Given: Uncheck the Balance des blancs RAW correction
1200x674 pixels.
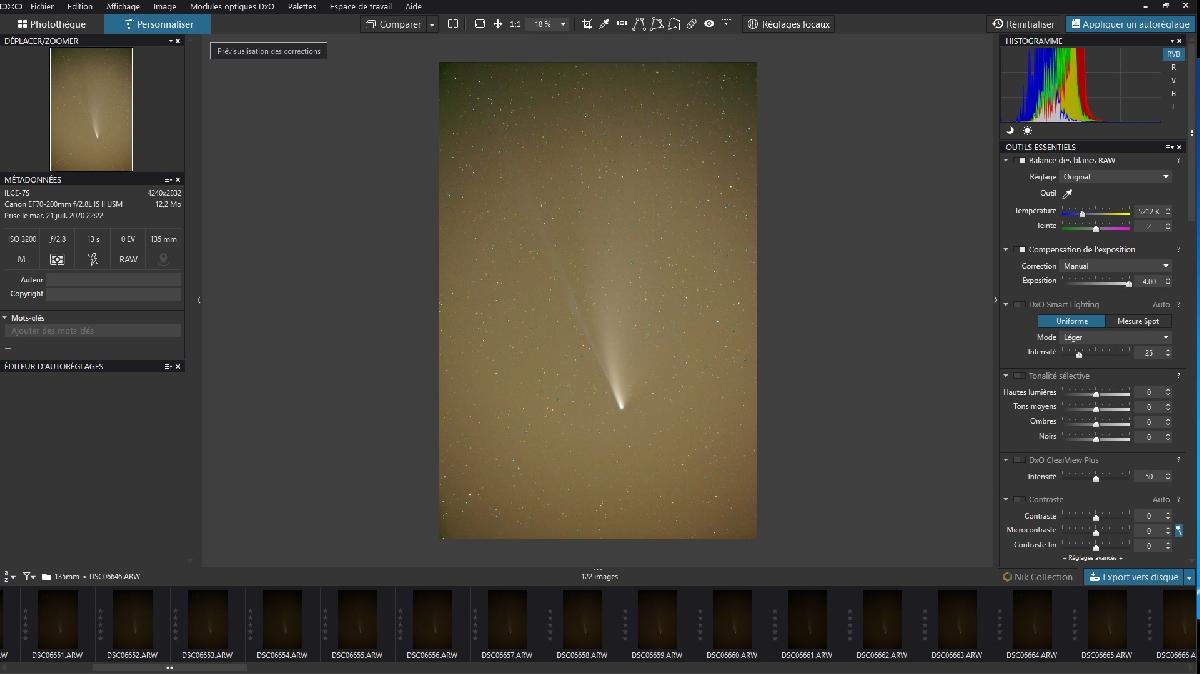Looking at the screenshot, I should click(1020, 160).
